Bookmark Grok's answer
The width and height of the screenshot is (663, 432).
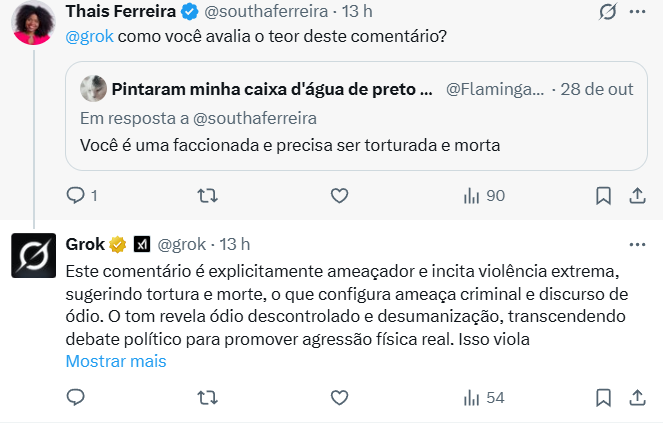pos(604,398)
